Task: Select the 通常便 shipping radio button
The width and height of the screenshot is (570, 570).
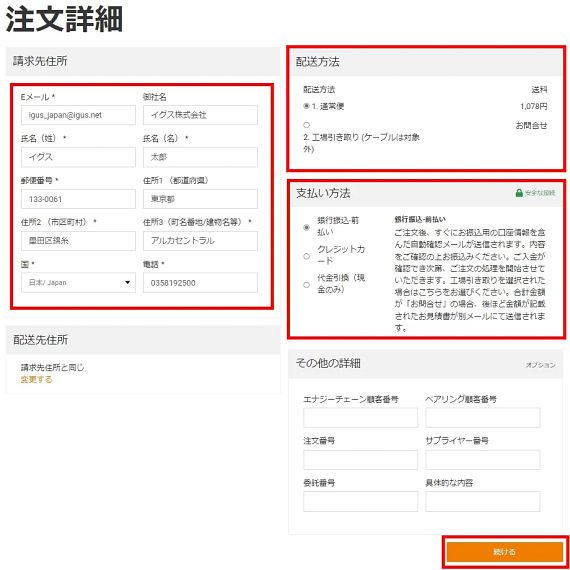Action: [306, 106]
